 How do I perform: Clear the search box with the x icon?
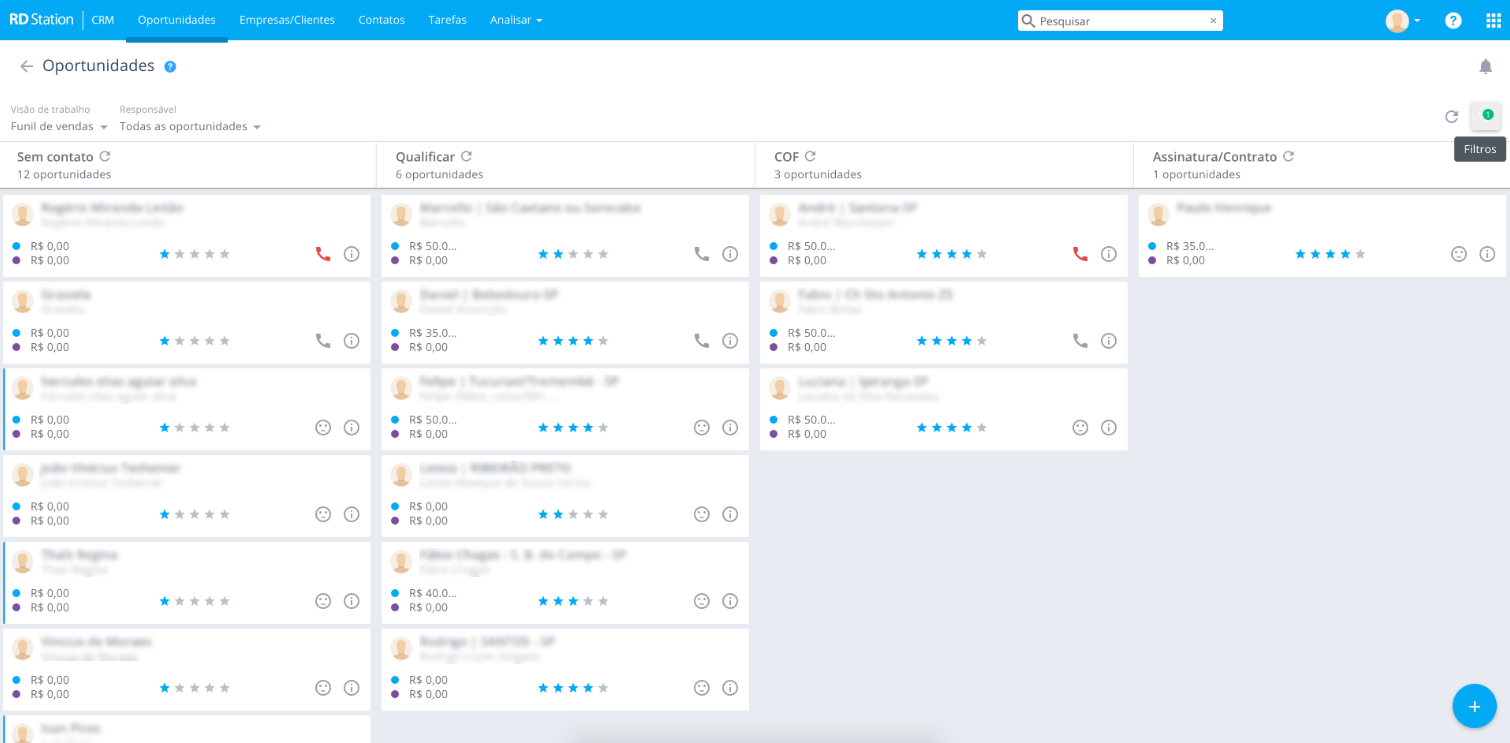click(1213, 20)
